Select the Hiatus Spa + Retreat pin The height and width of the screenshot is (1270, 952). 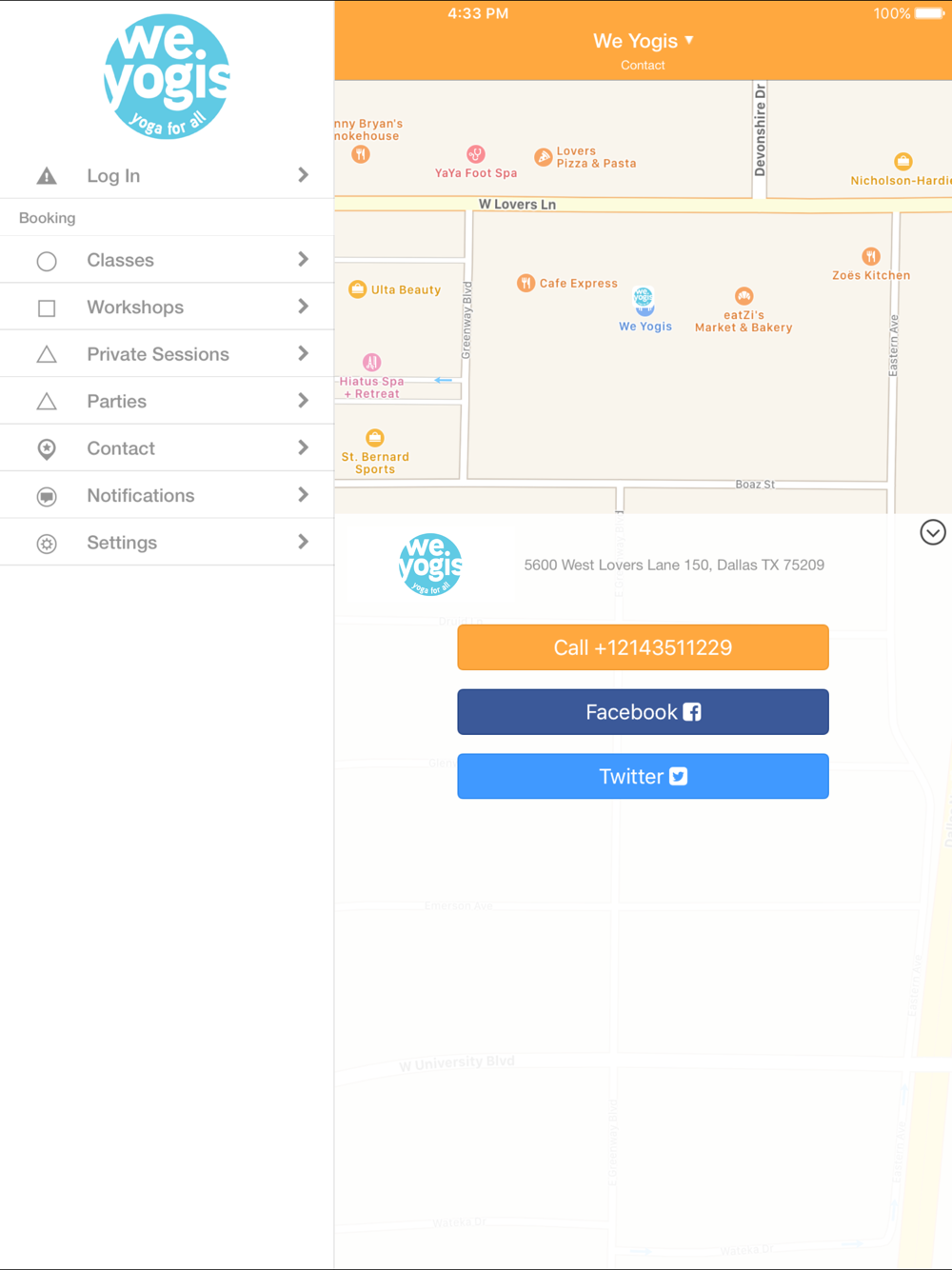[x=372, y=363]
